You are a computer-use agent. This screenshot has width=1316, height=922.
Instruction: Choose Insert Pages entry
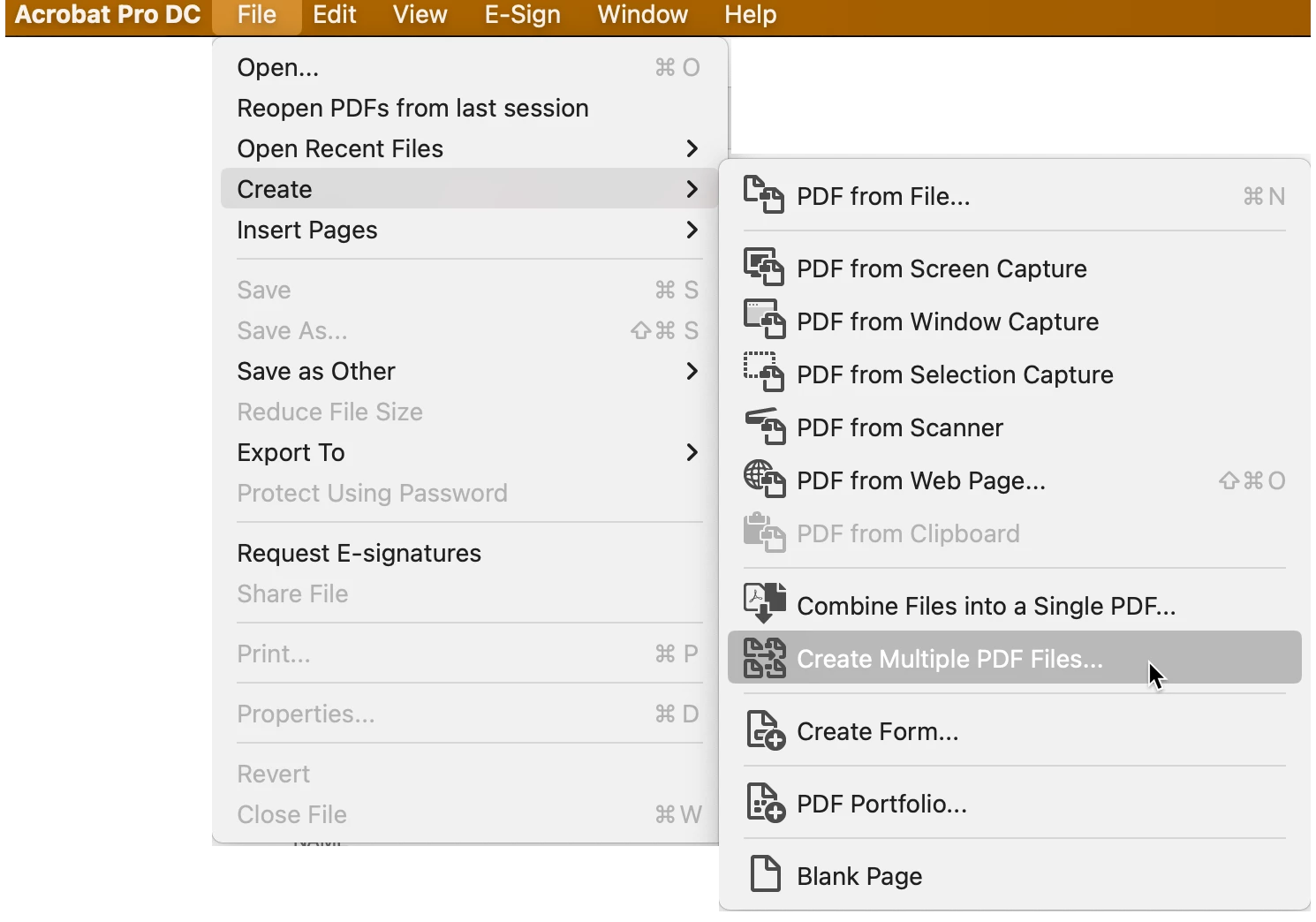(x=468, y=230)
